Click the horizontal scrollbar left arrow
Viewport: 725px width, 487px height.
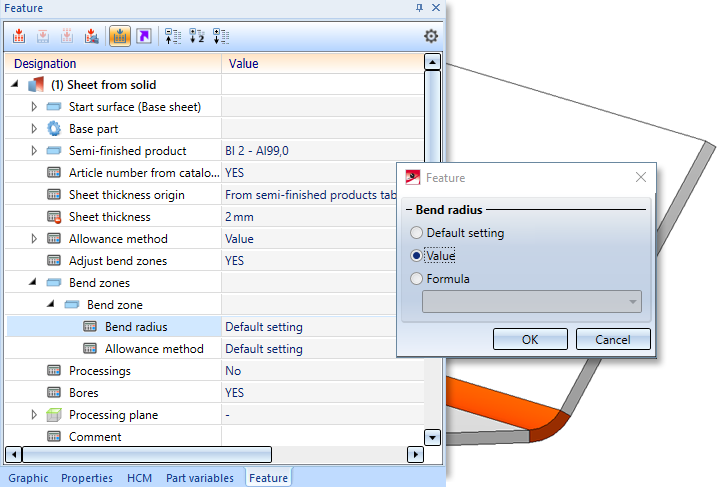tap(14, 455)
